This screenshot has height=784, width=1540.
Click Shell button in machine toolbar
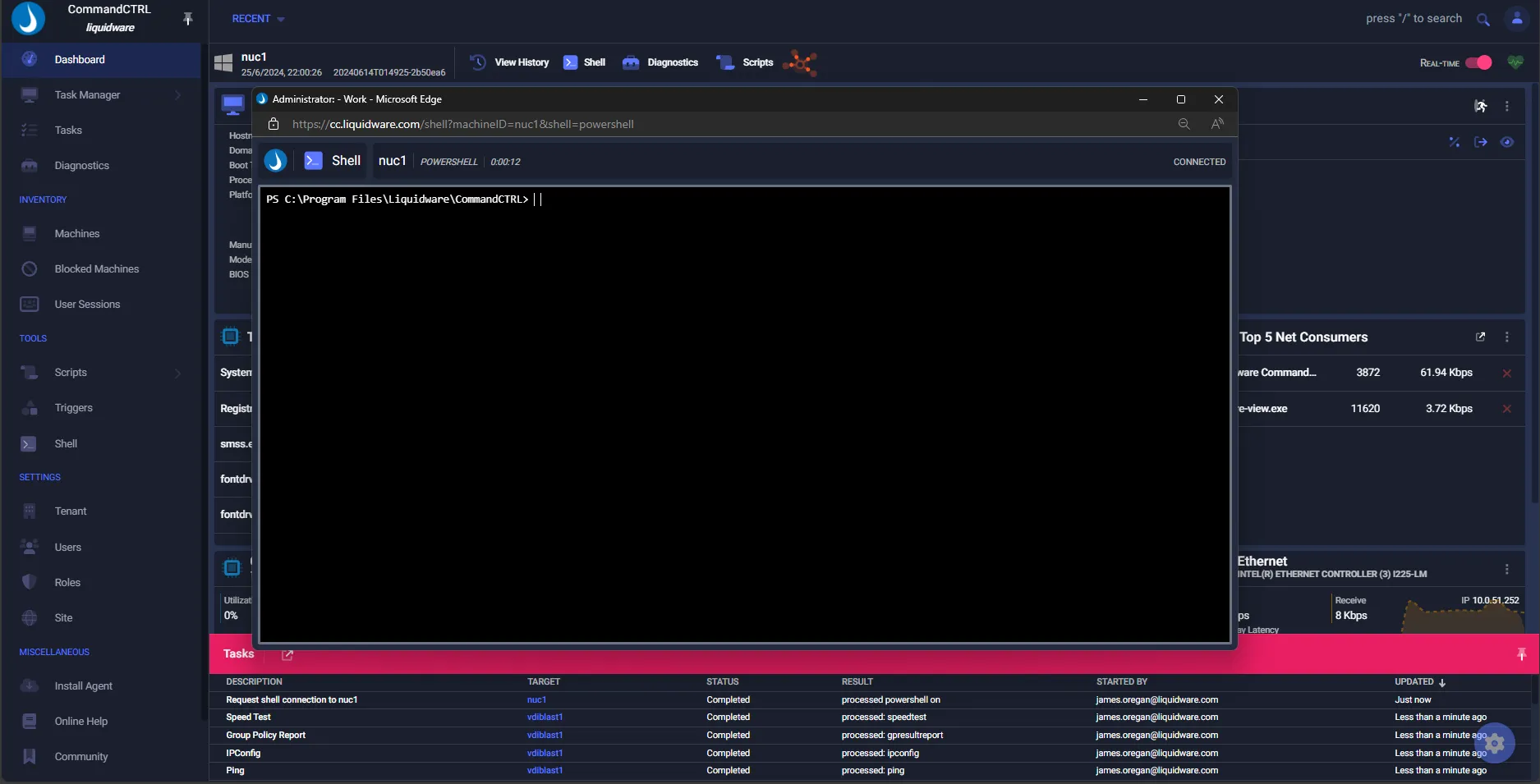point(585,62)
